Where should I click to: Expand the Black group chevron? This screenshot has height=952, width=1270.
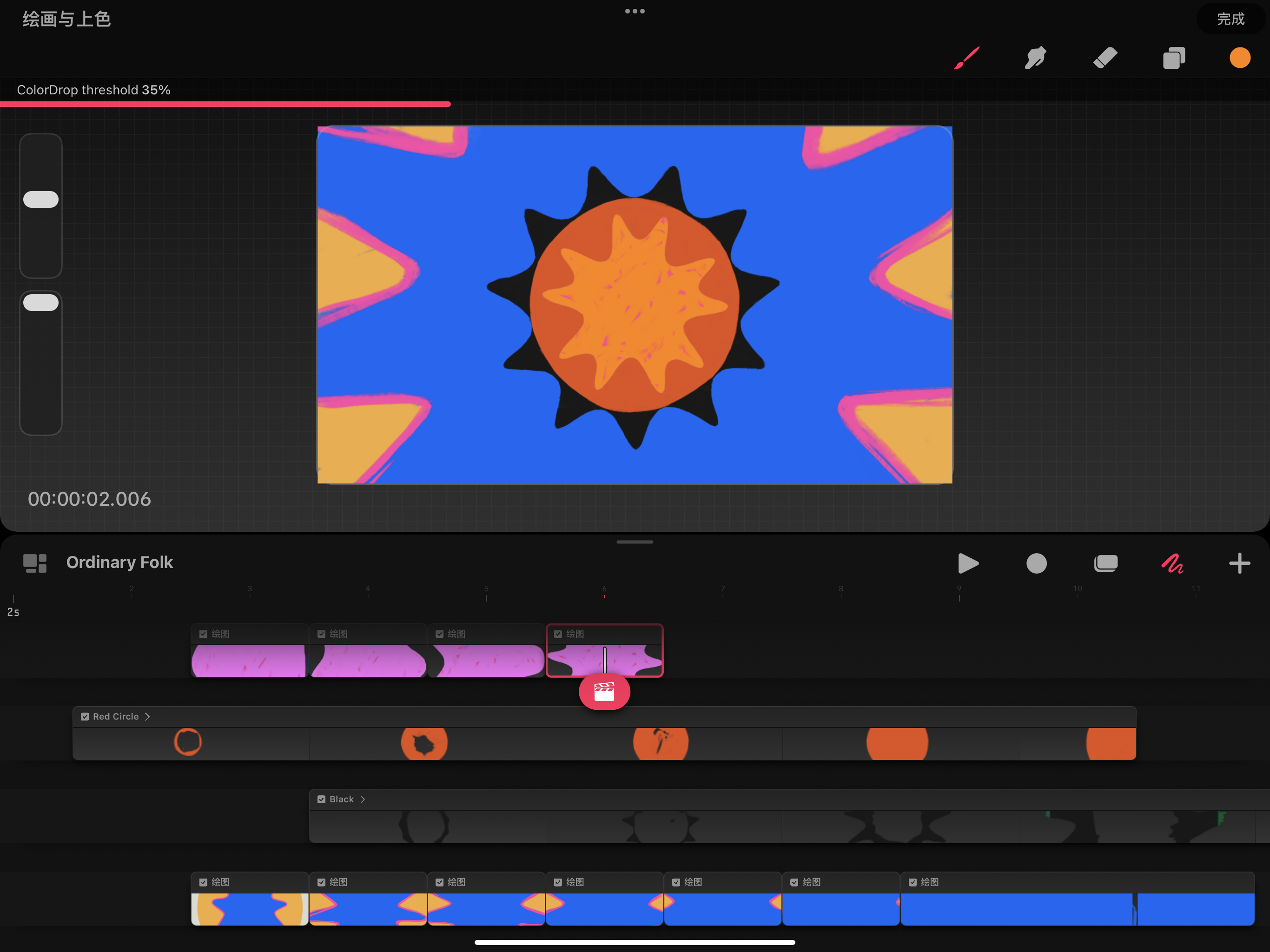362,799
